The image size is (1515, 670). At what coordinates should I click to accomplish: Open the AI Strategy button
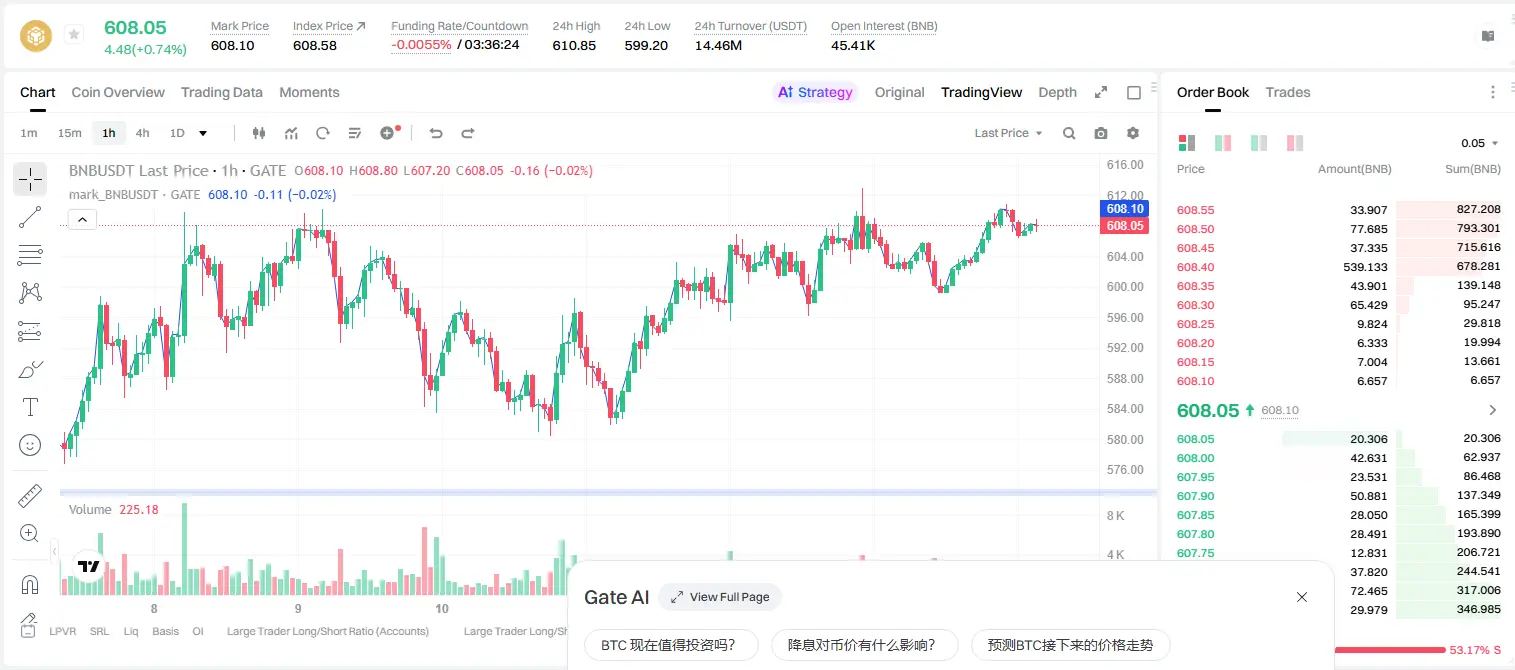tap(816, 92)
